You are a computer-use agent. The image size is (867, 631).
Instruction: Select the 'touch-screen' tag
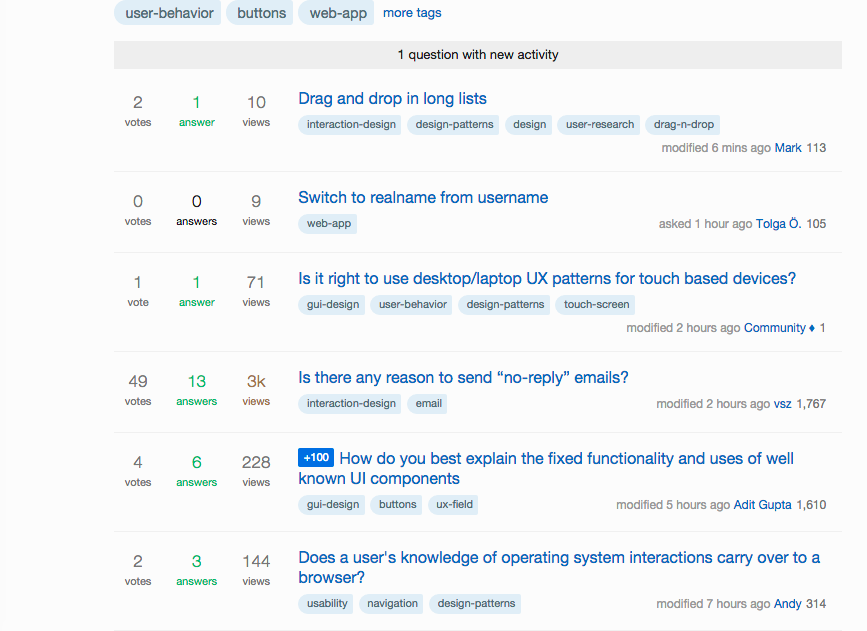point(596,305)
